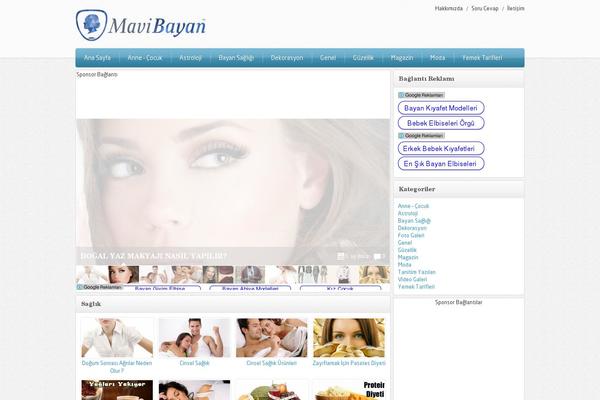The image size is (600, 400).
Task: Open the Doğum Sonrası Ağrılar article image
Action: click(x=117, y=338)
